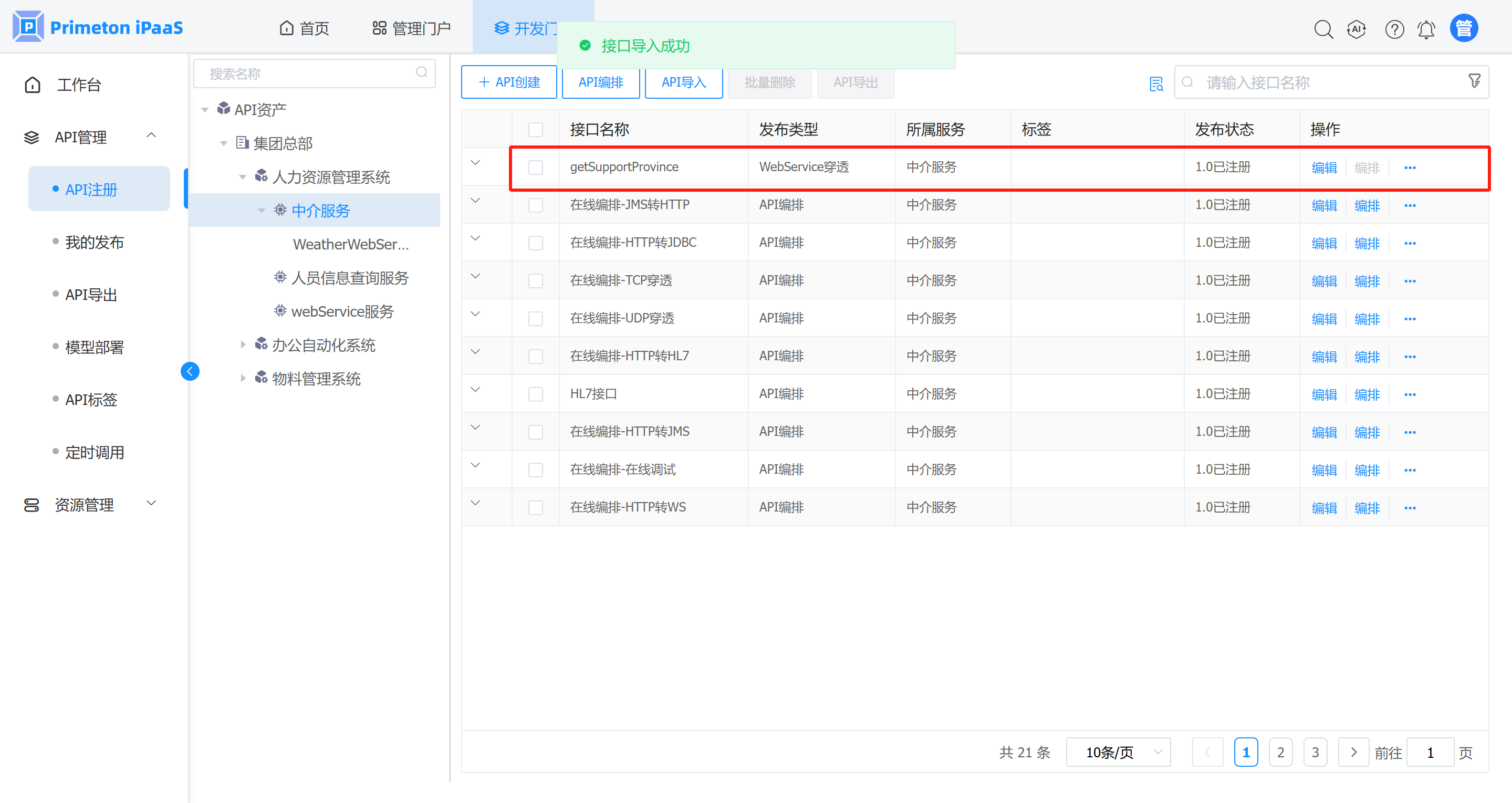
Task: Expand the 办公自动化系统 tree node
Action: coord(243,345)
